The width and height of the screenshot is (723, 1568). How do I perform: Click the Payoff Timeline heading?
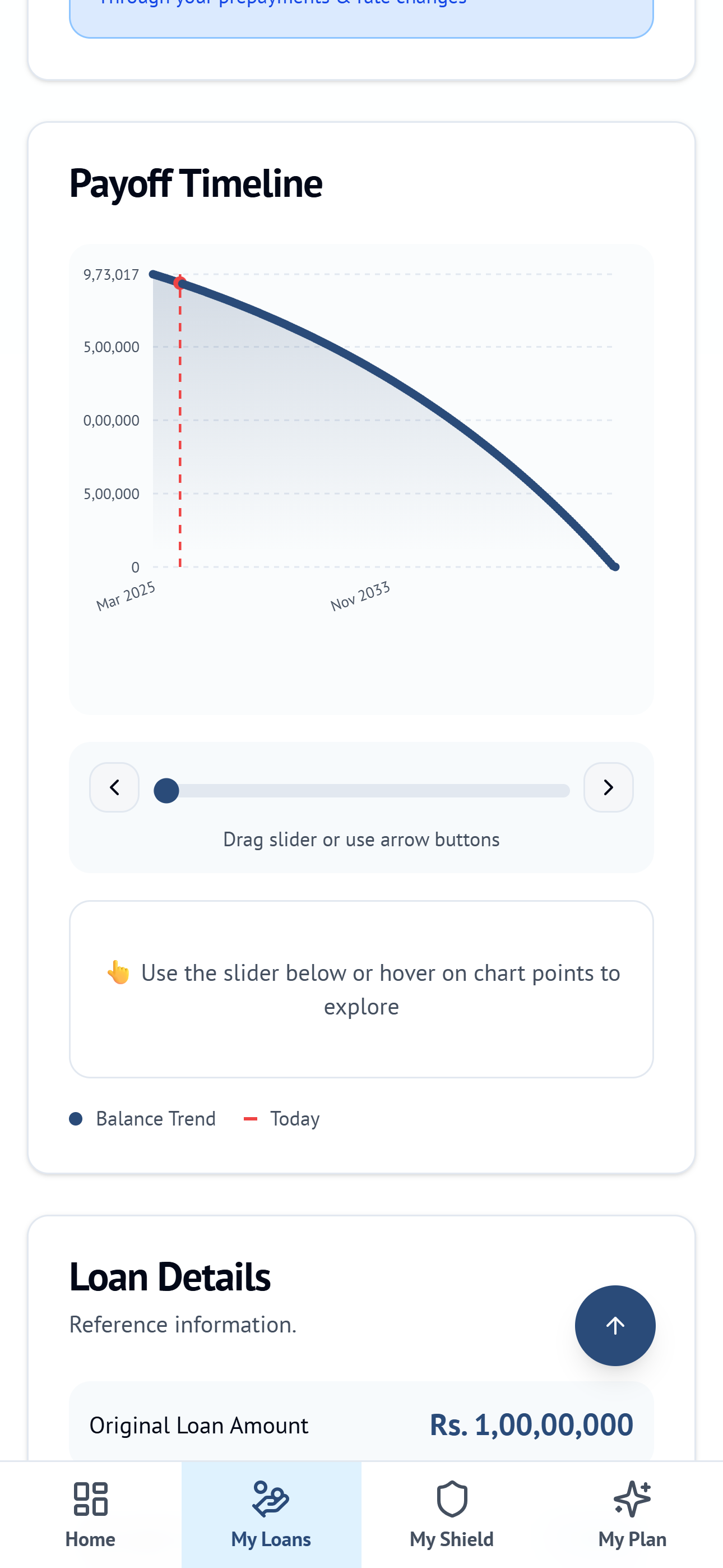click(196, 183)
